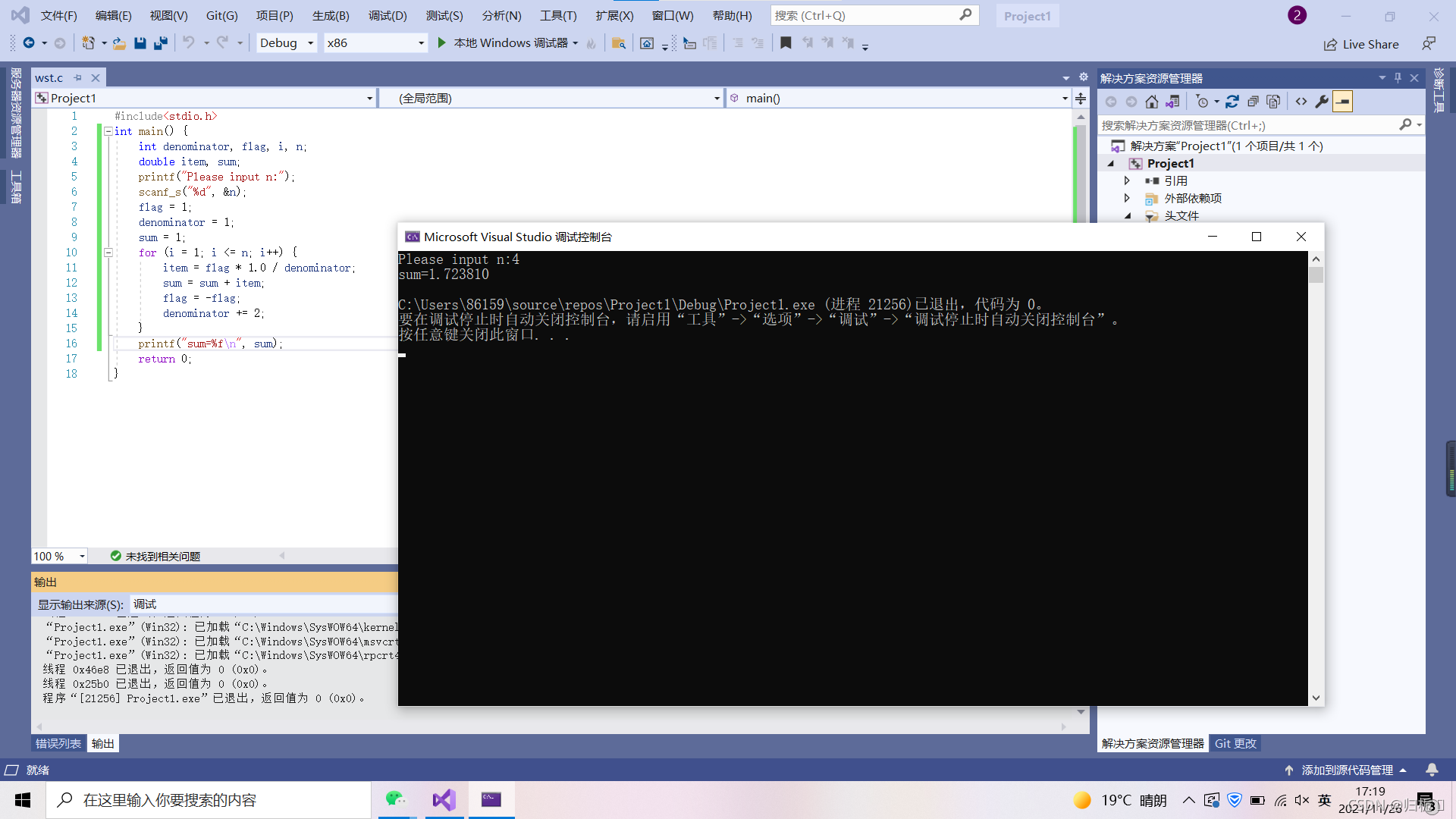Click the notification bell in status bar
This screenshot has width=1456, height=819.
[1432, 770]
